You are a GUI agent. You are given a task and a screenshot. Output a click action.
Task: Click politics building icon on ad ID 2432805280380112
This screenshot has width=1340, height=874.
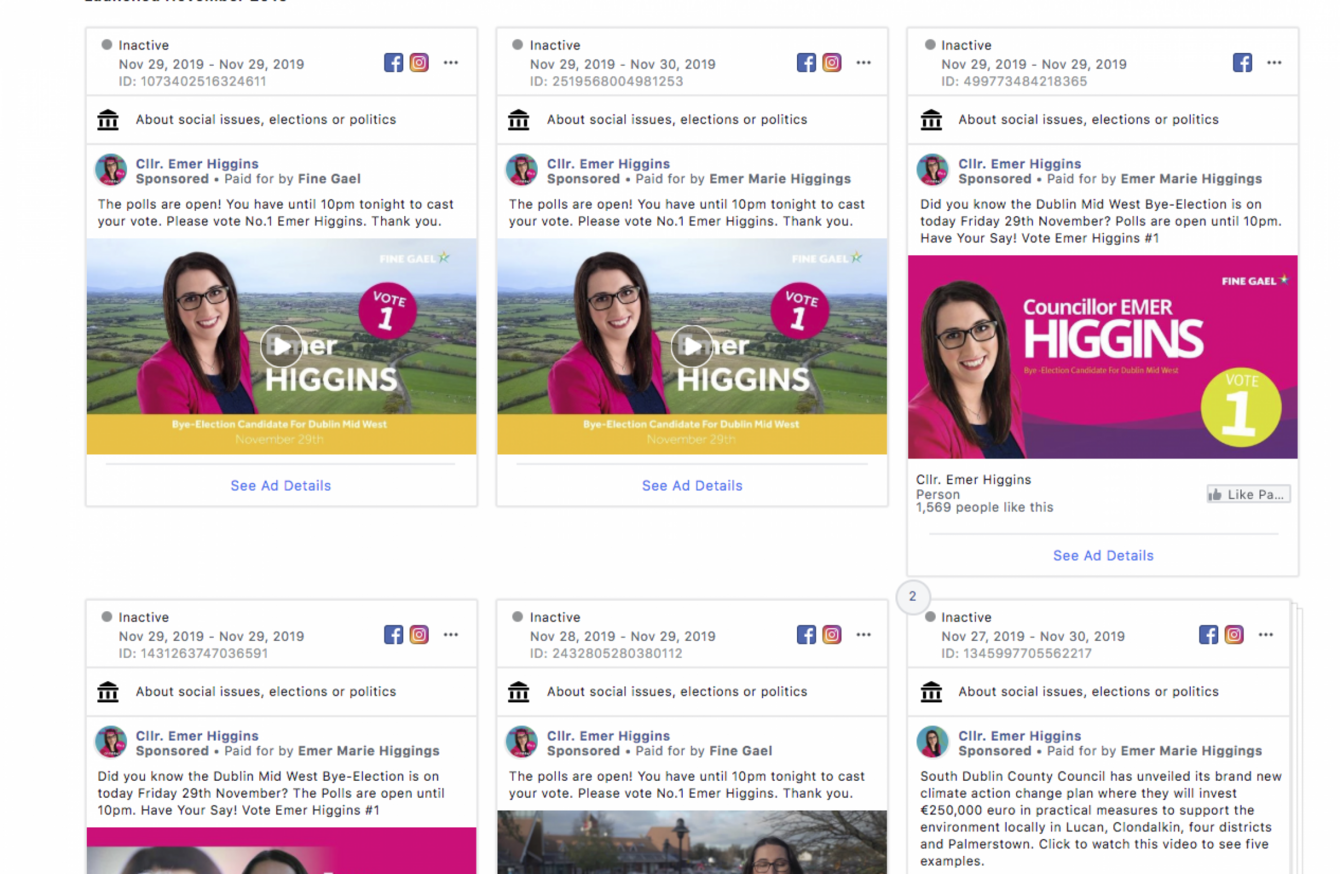[x=518, y=692]
